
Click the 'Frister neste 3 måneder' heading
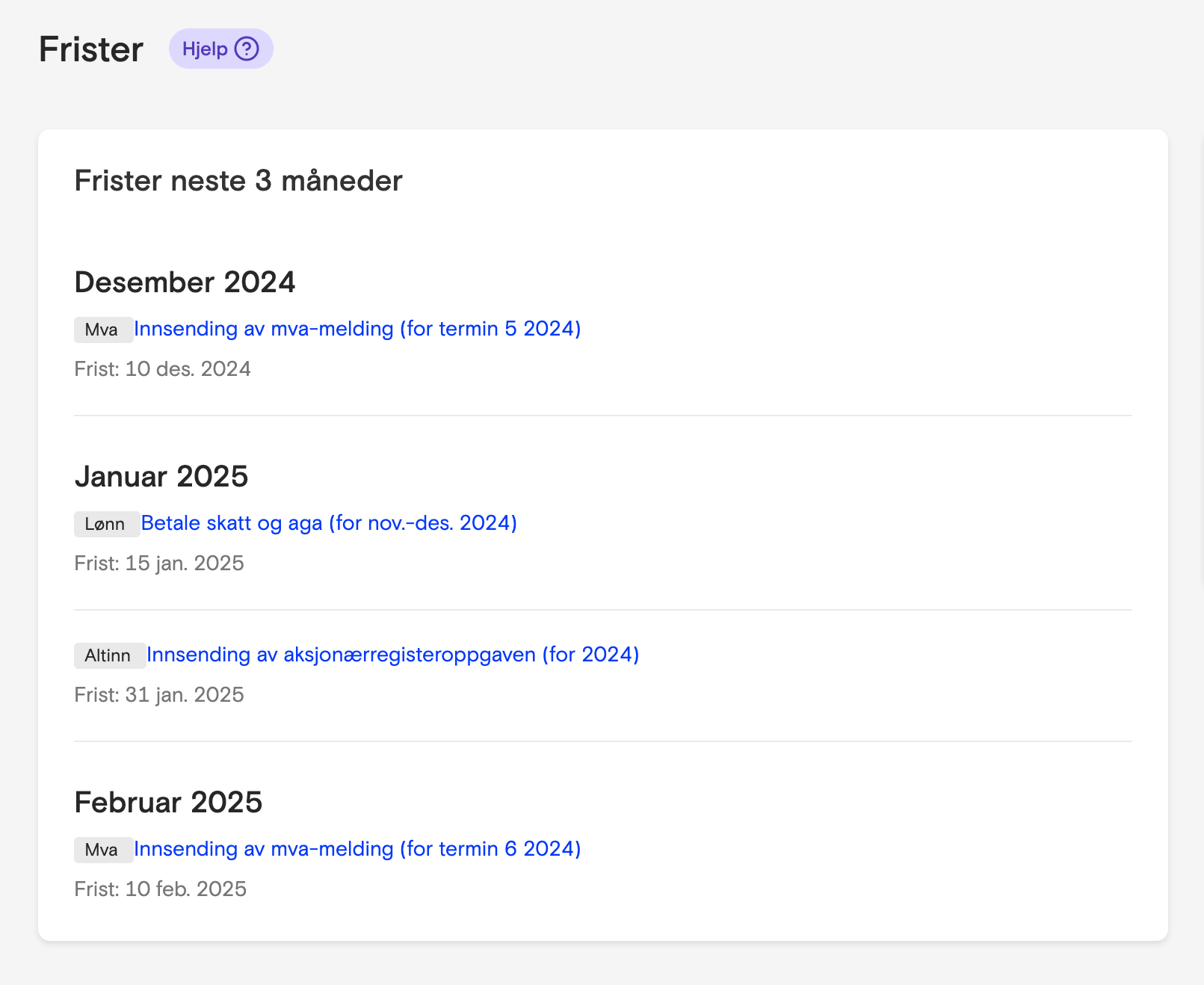coord(238,181)
